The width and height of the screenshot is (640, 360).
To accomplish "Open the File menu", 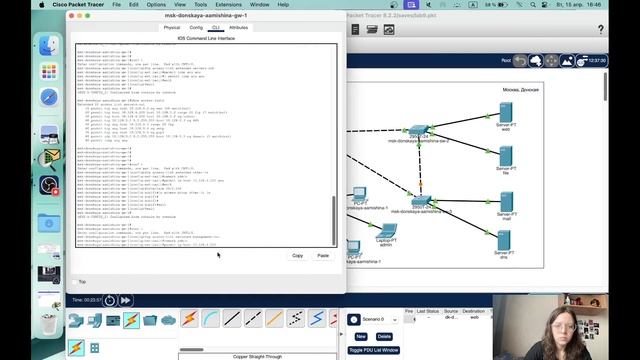I will coord(116,4).
